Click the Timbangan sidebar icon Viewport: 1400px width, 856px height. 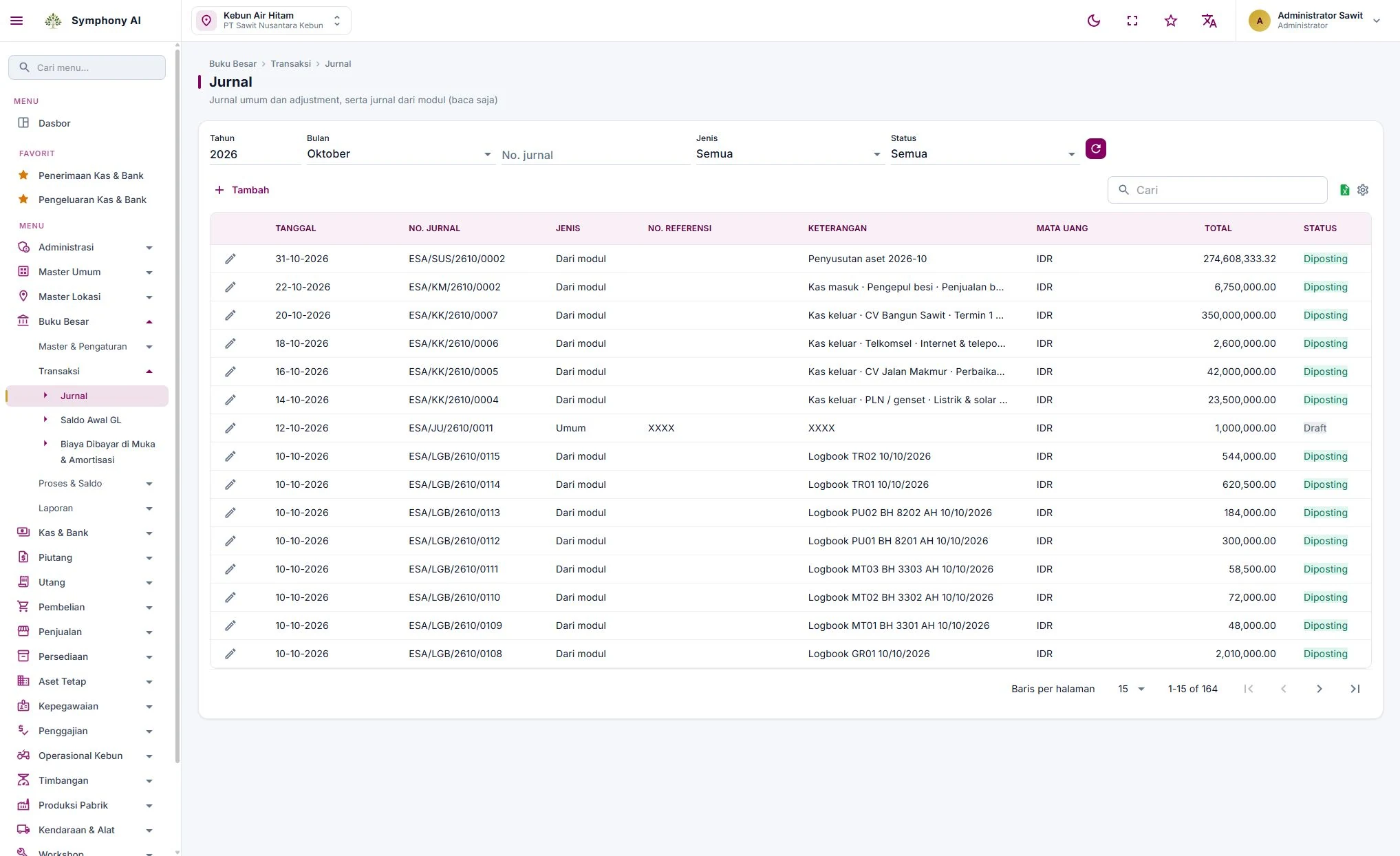click(x=23, y=780)
